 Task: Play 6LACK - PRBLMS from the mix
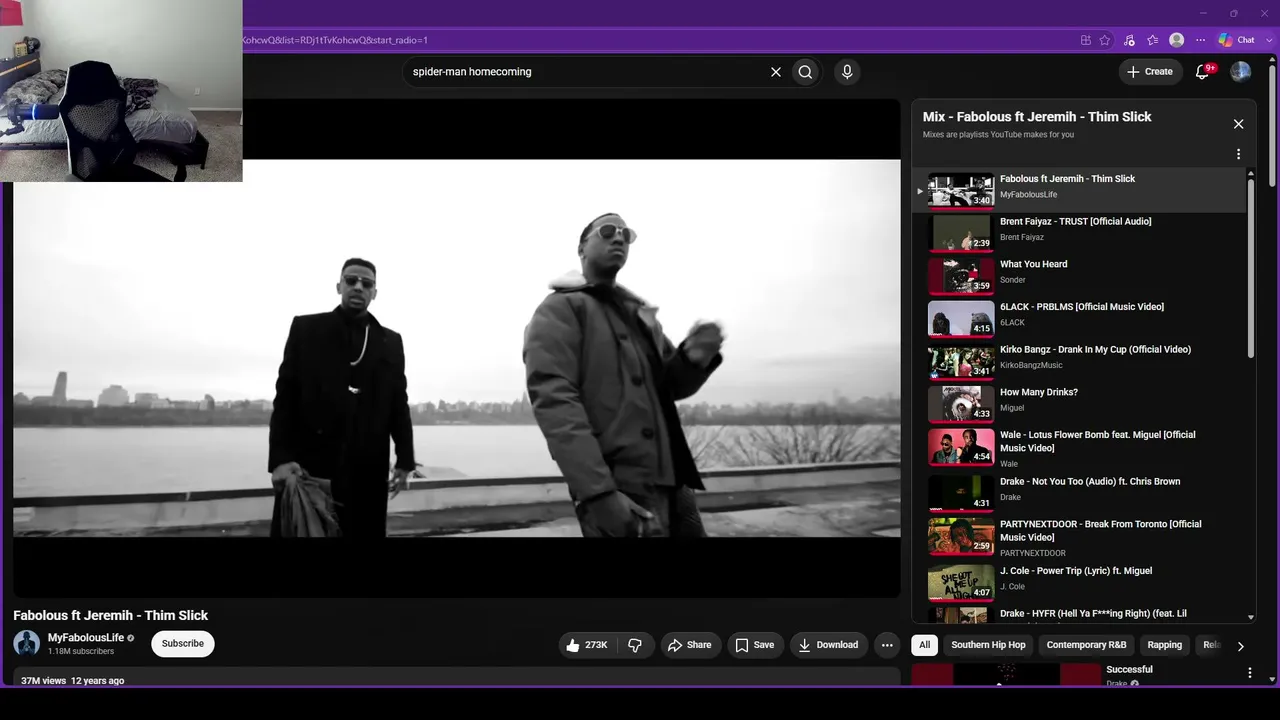tap(1081, 317)
